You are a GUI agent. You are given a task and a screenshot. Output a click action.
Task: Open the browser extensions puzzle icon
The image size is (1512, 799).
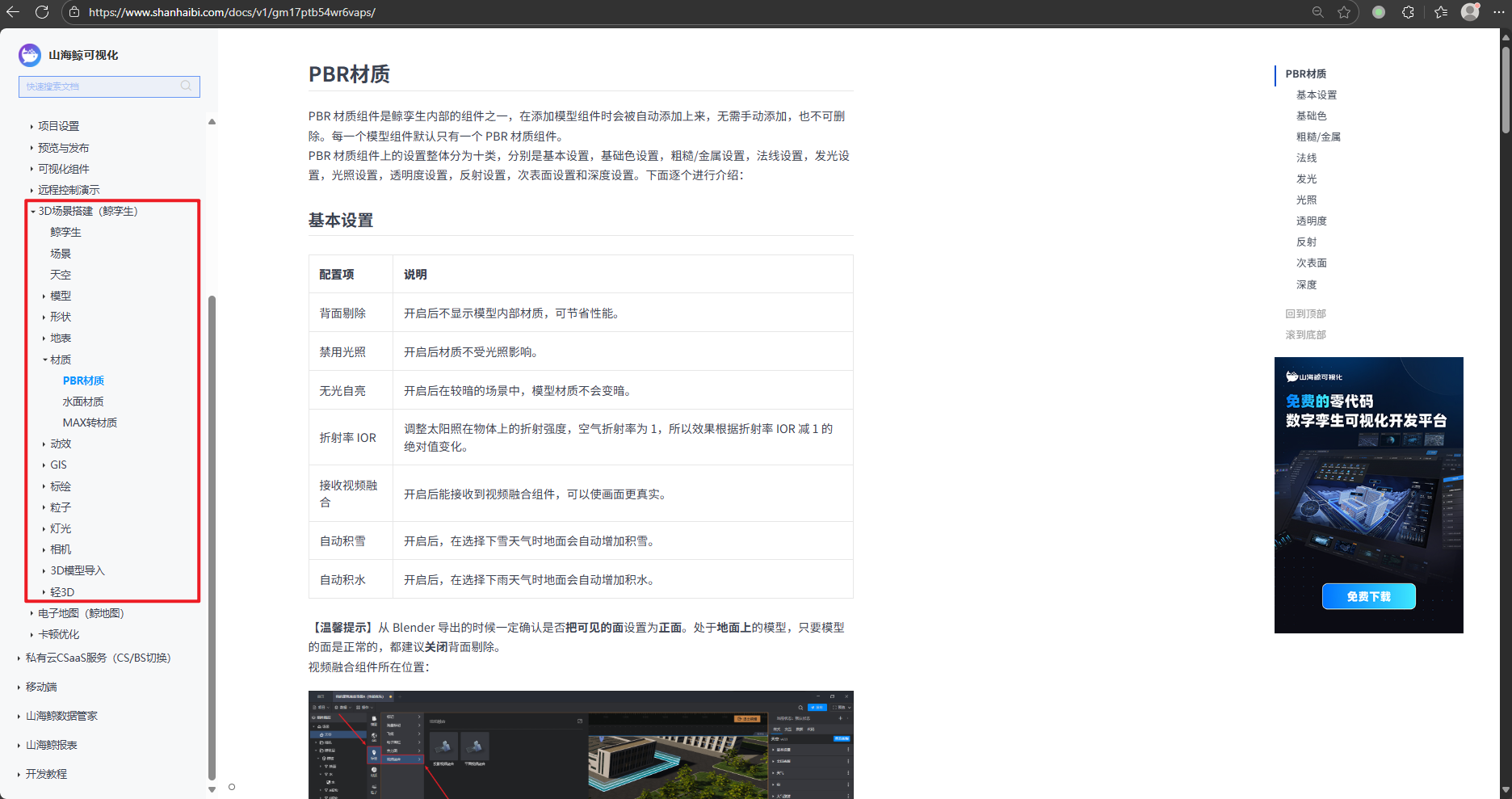coord(1408,12)
